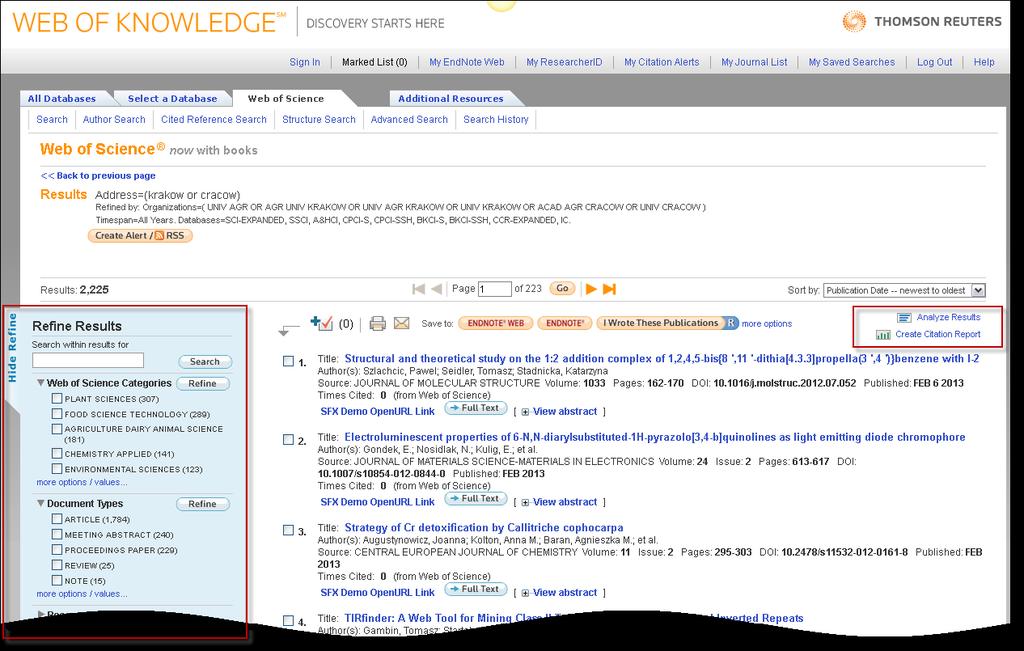Screen dimensions: 1024x651
Task: Check the Food Science Technology category
Action: 57,413
